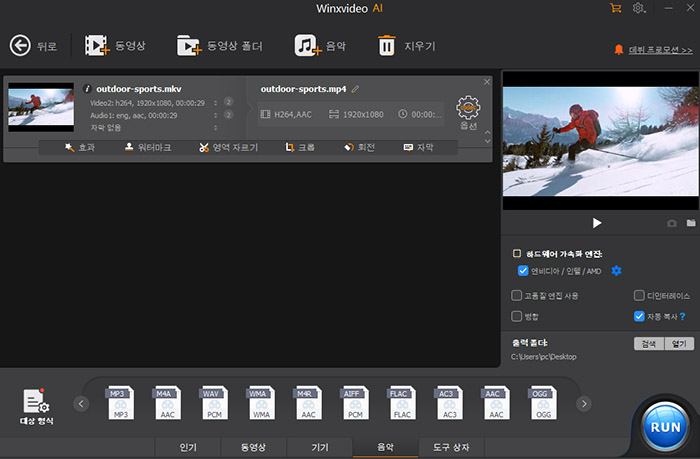Screen dimensions: 700x459
Task: Open 자동 복사 help question mark
Action: click(x=682, y=317)
